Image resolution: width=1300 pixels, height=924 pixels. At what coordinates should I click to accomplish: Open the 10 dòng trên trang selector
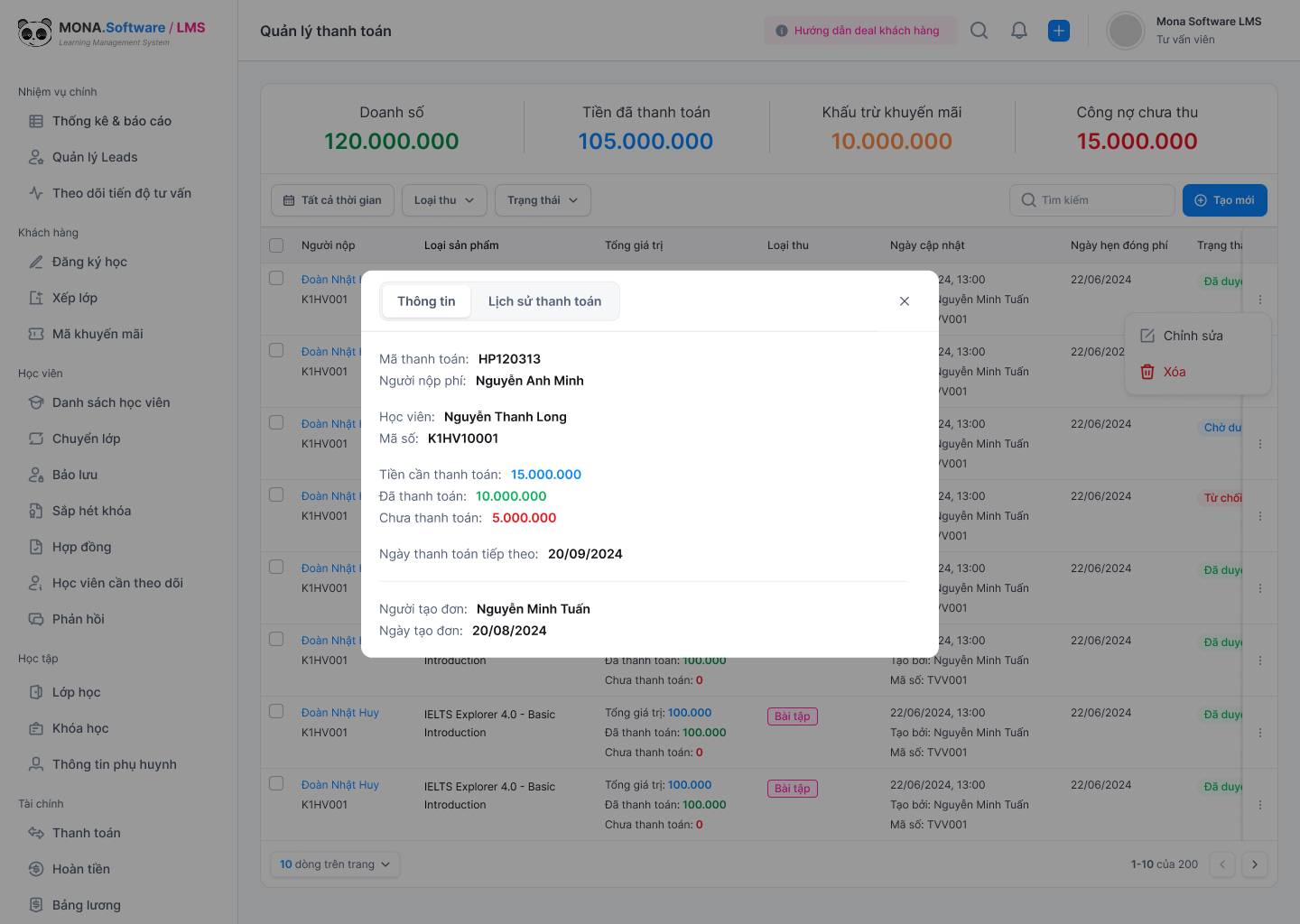(335, 864)
